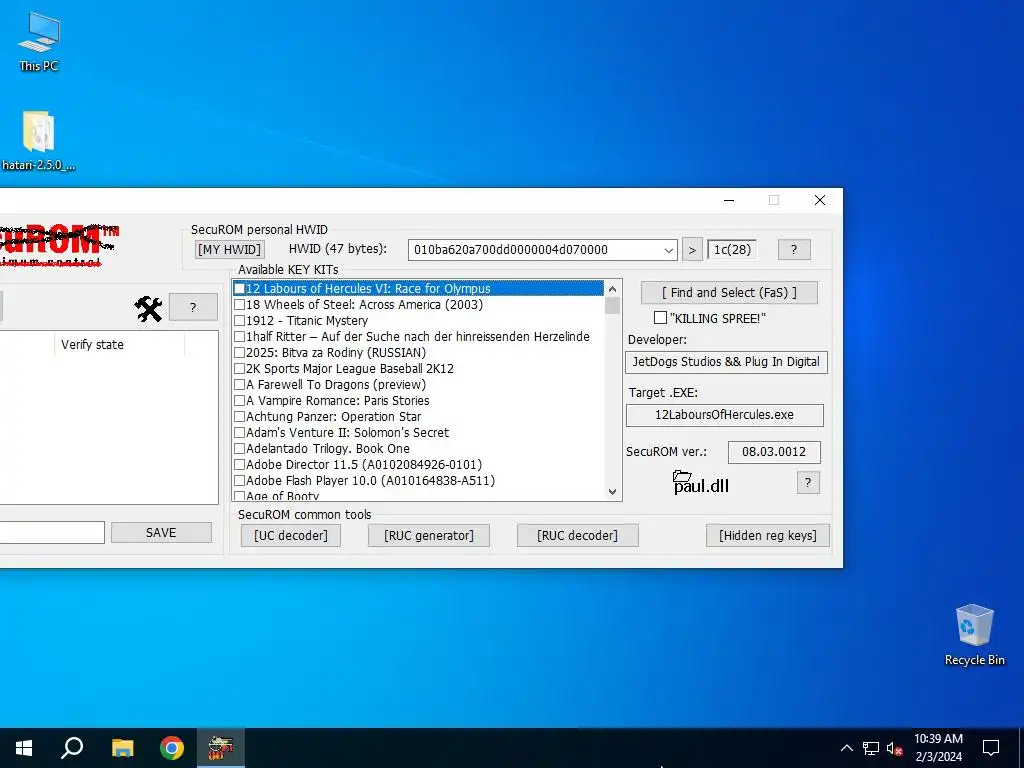Open help ? for SecuROM personal HWID
The width and height of the screenshot is (1024, 768).
tap(794, 249)
